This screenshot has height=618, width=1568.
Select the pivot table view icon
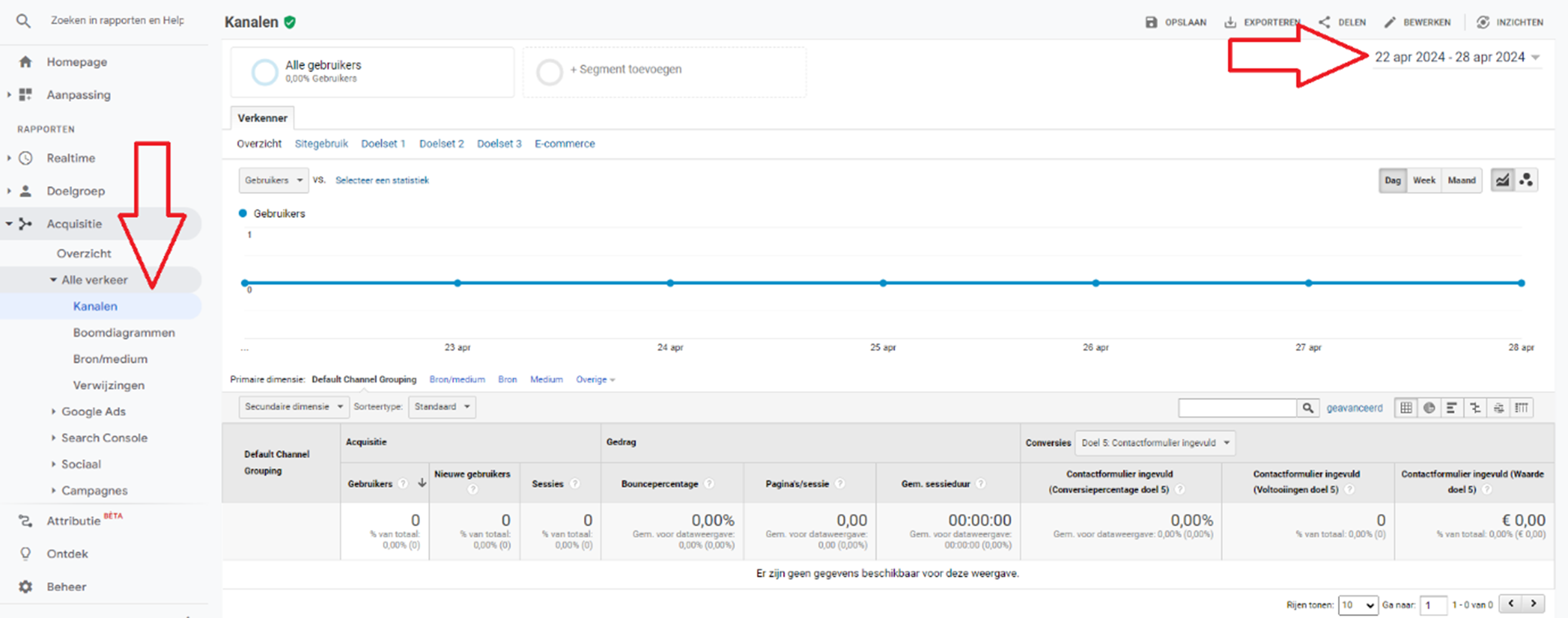point(1521,408)
